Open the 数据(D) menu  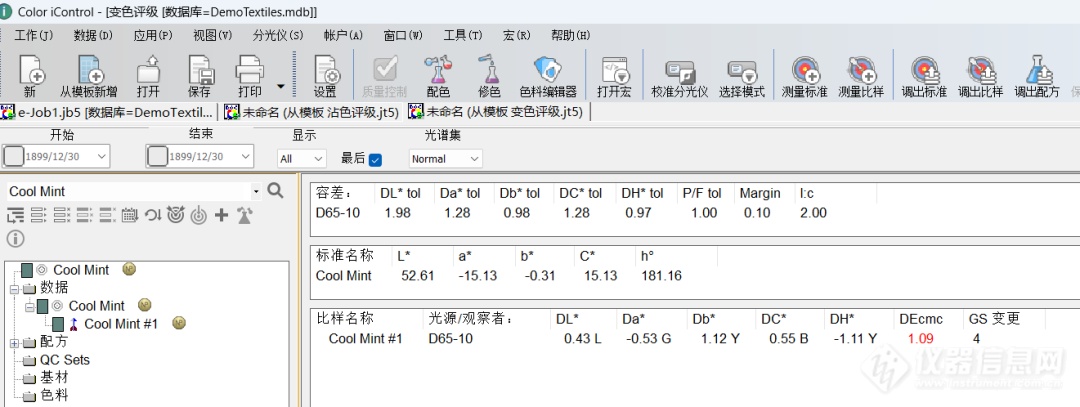pos(93,36)
